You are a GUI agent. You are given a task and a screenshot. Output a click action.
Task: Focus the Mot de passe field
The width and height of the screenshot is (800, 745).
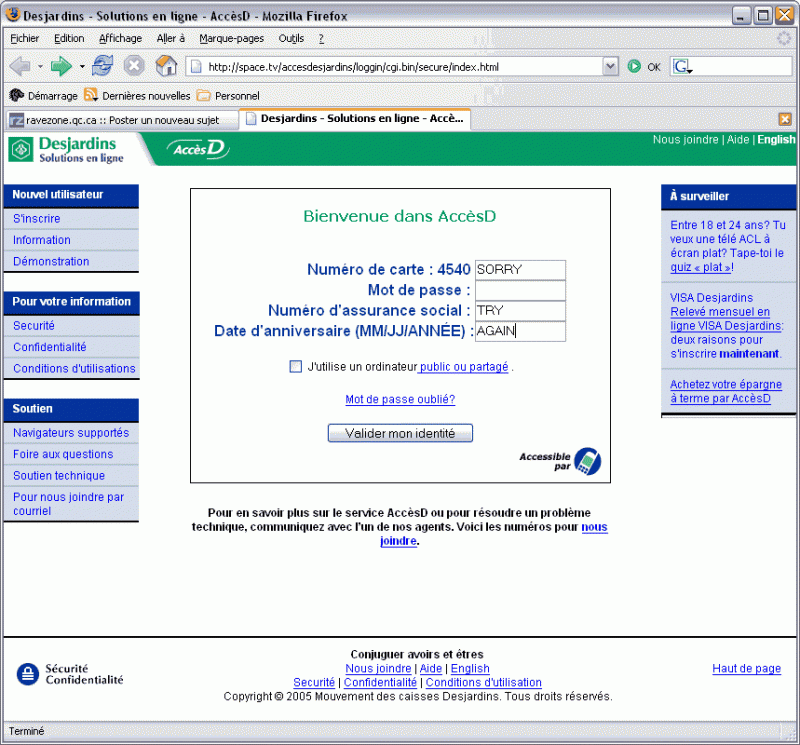click(x=520, y=290)
